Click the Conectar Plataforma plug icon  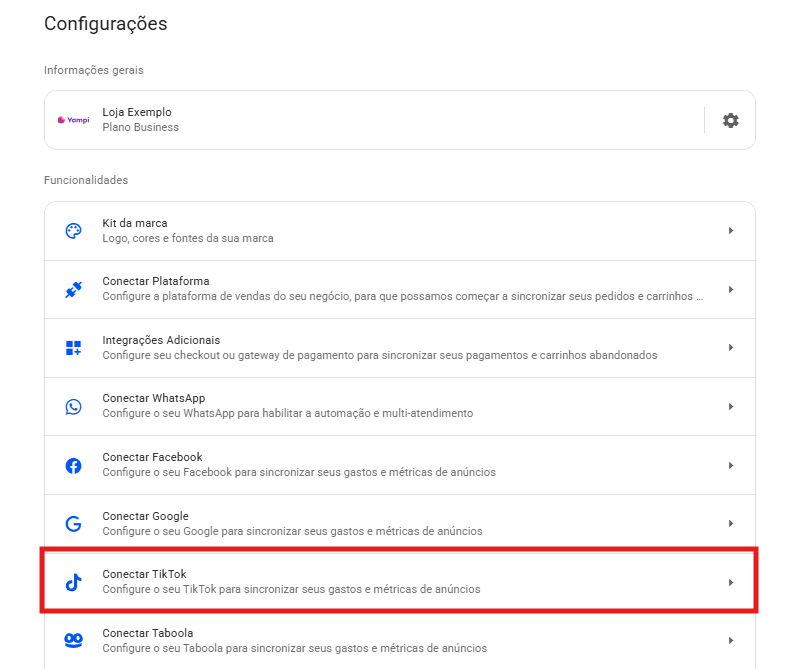[x=74, y=290]
